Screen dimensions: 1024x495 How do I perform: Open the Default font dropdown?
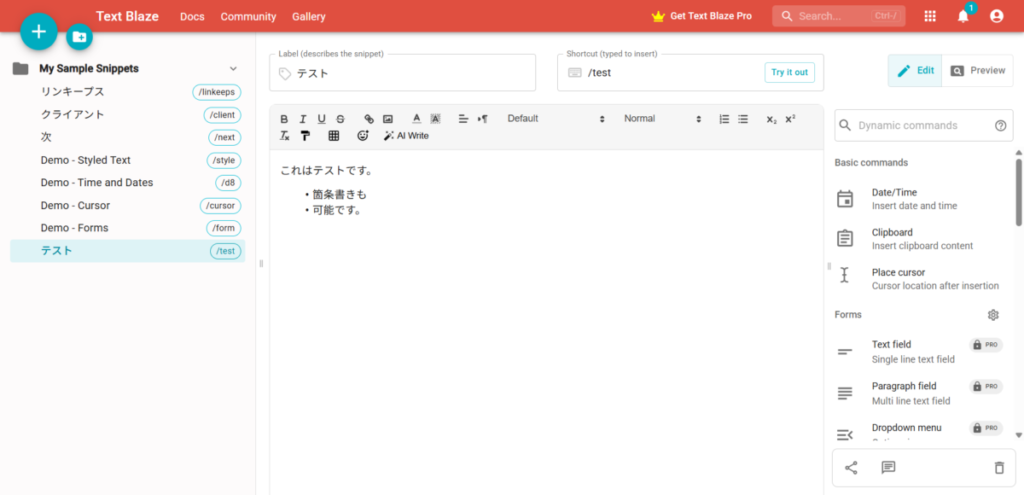coord(555,119)
